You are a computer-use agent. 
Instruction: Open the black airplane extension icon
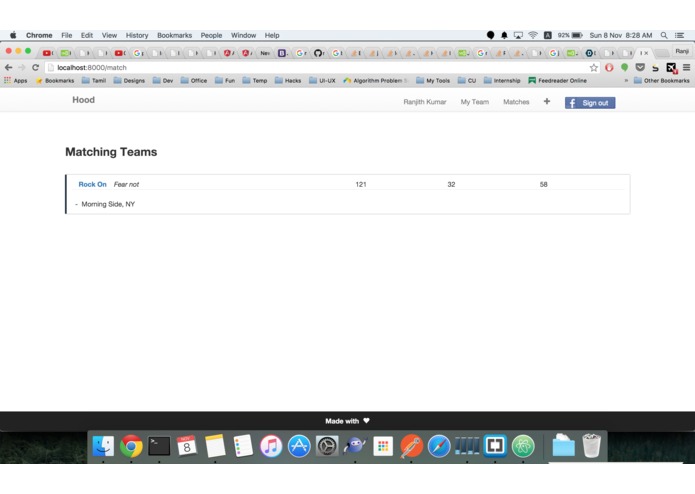coord(672,68)
